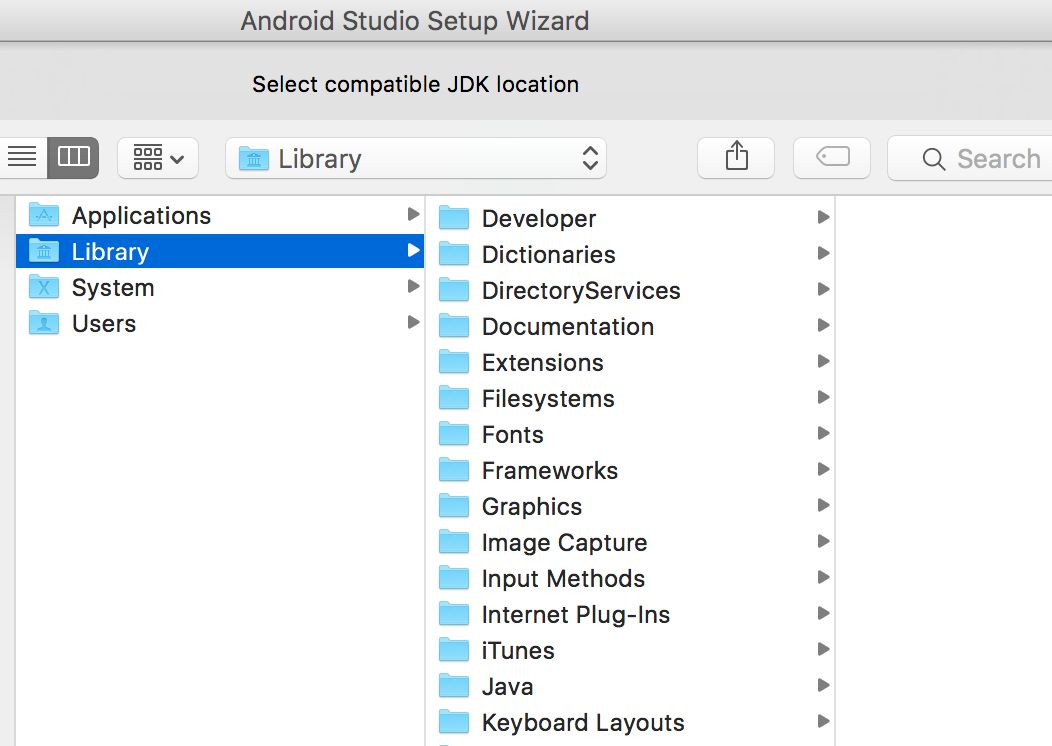Expand the Graphics folder arrow
The height and width of the screenshot is (746, 1052).
tap(823, 505)
